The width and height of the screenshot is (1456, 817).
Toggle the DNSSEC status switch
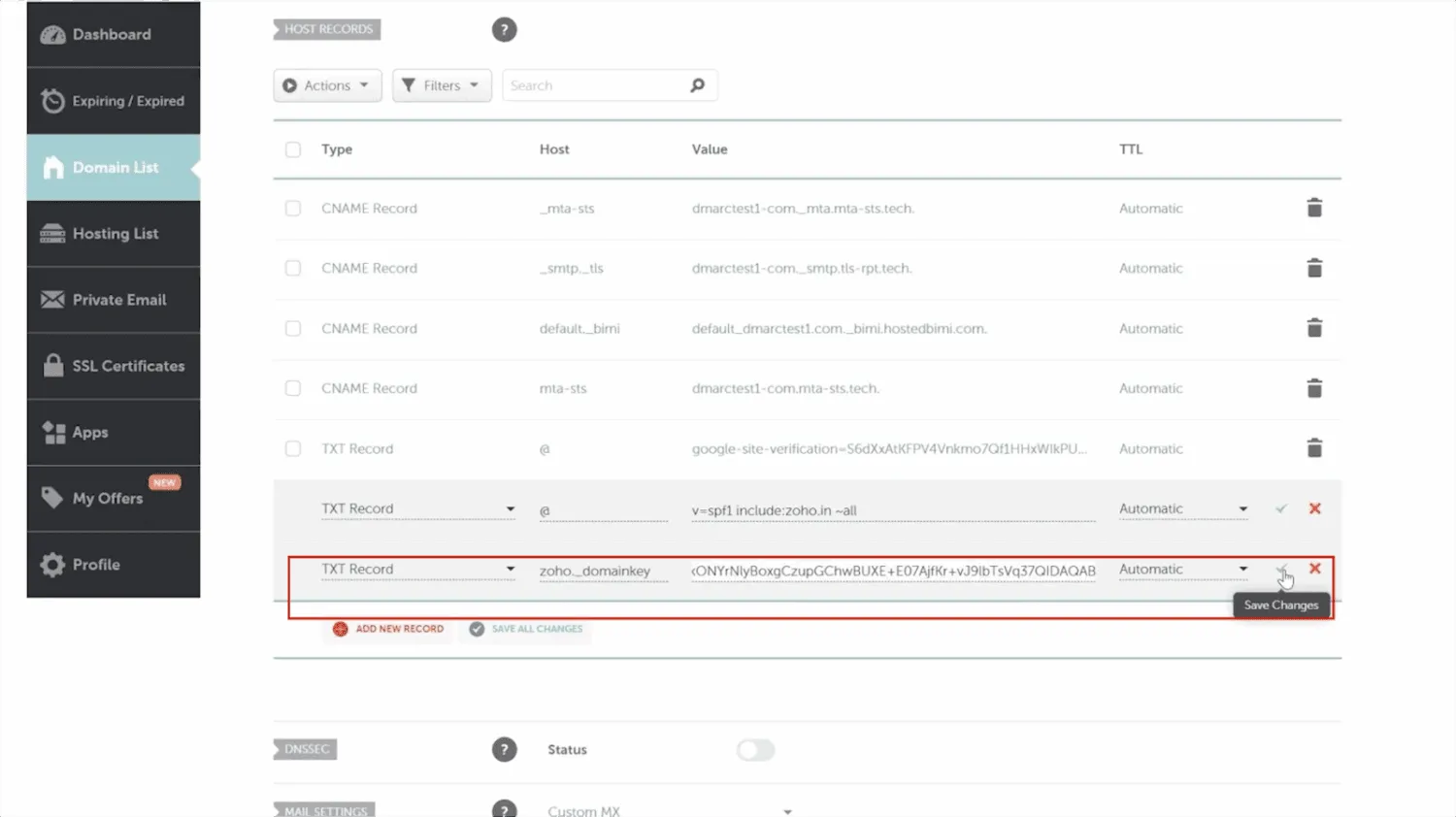tap(755, 750)
